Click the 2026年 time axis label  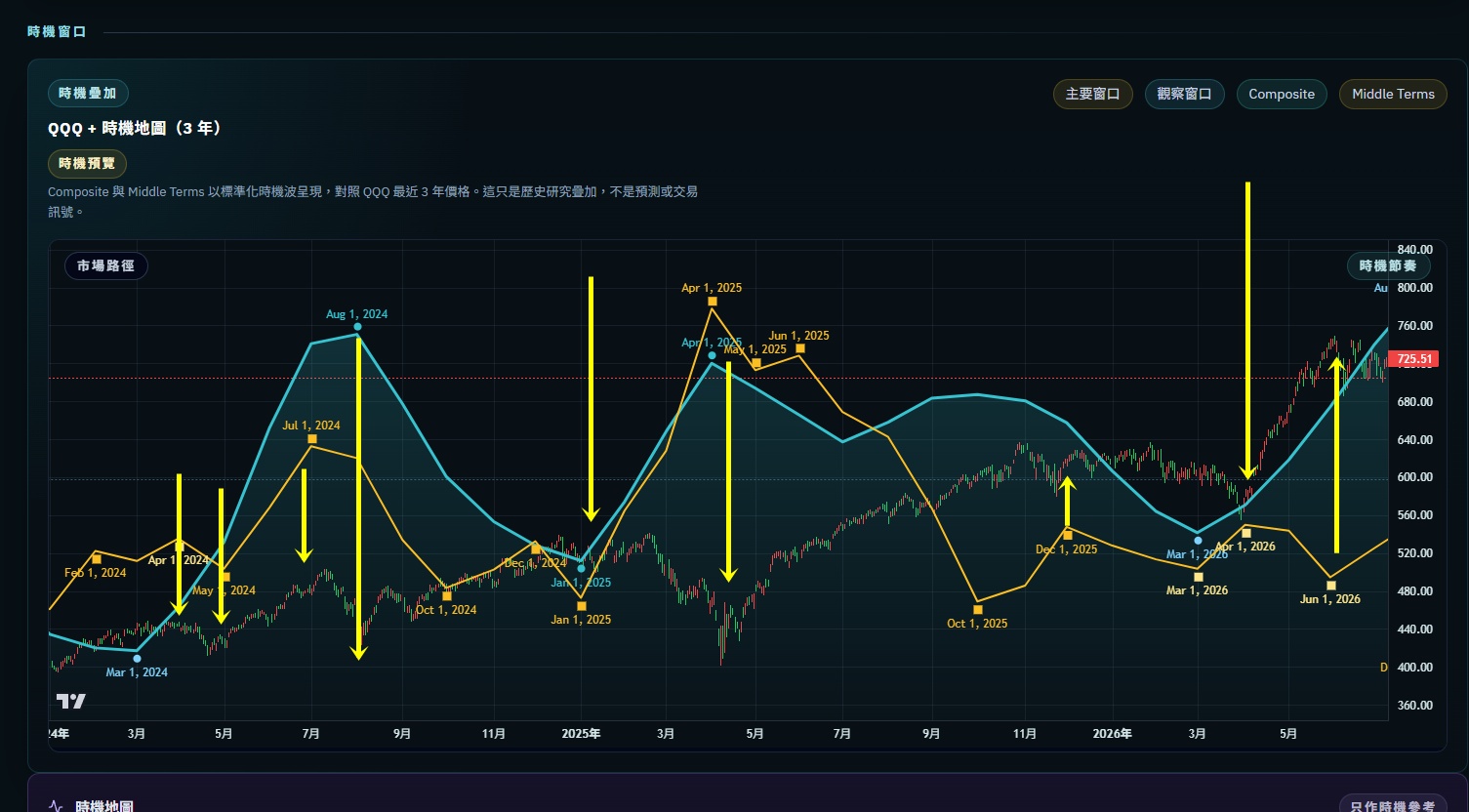click(x=1113, y=734)
